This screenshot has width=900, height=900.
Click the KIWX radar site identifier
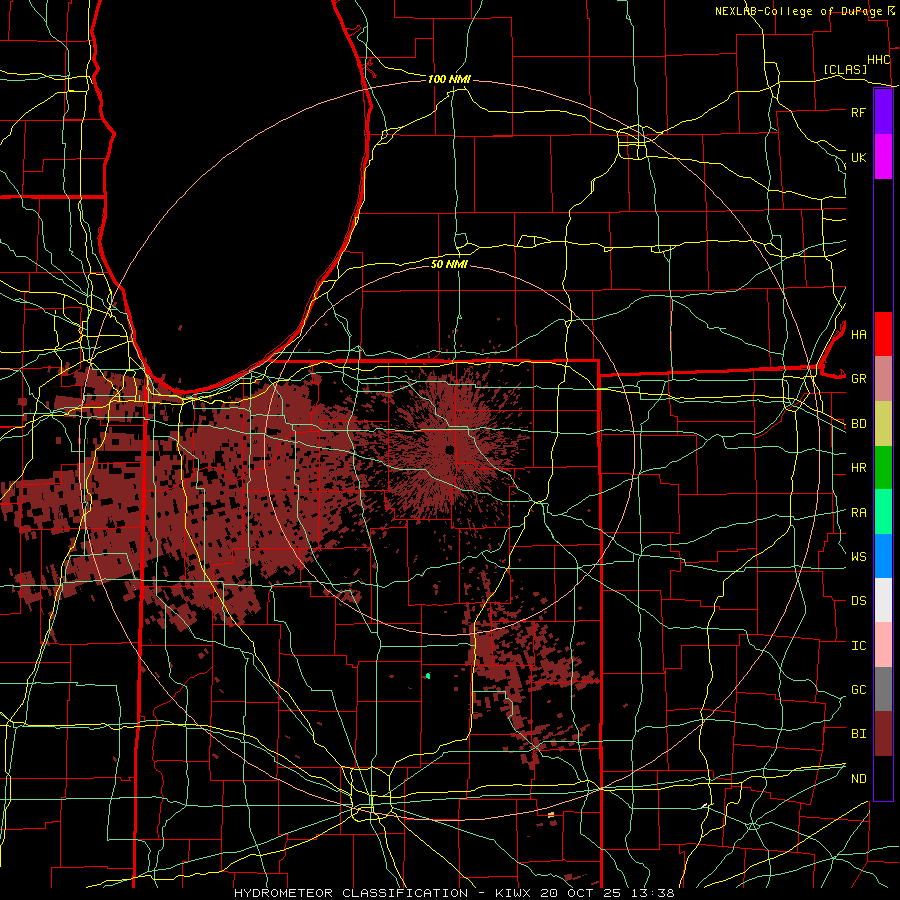coord(515,893)
